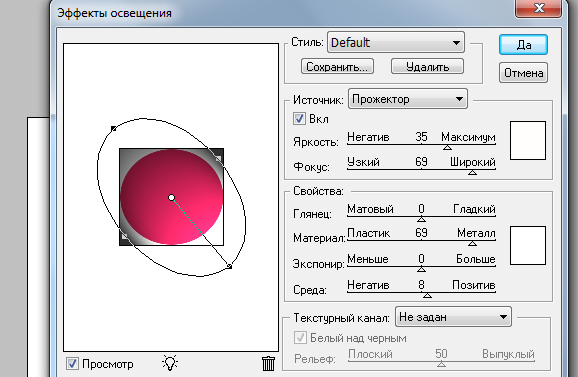This screenshot has width=578, height=377.
Task: Click the Максимум label
Action: pyautogui.click(x=468, y=137)
